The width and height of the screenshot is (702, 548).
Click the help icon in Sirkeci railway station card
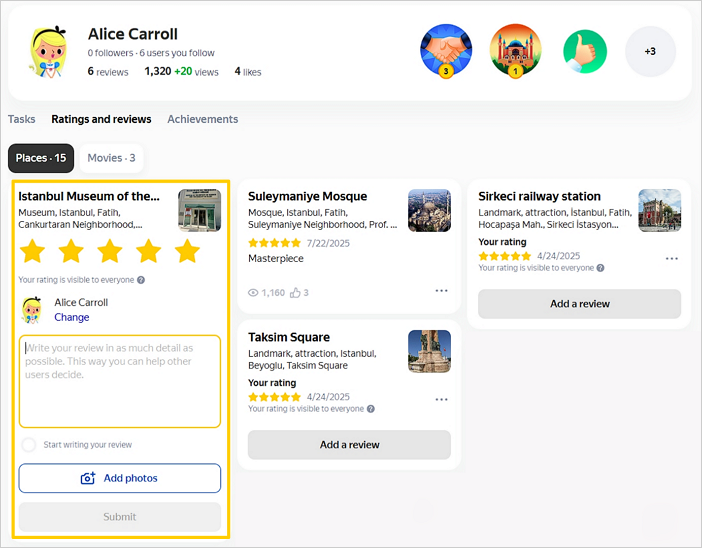pos(600,268)
